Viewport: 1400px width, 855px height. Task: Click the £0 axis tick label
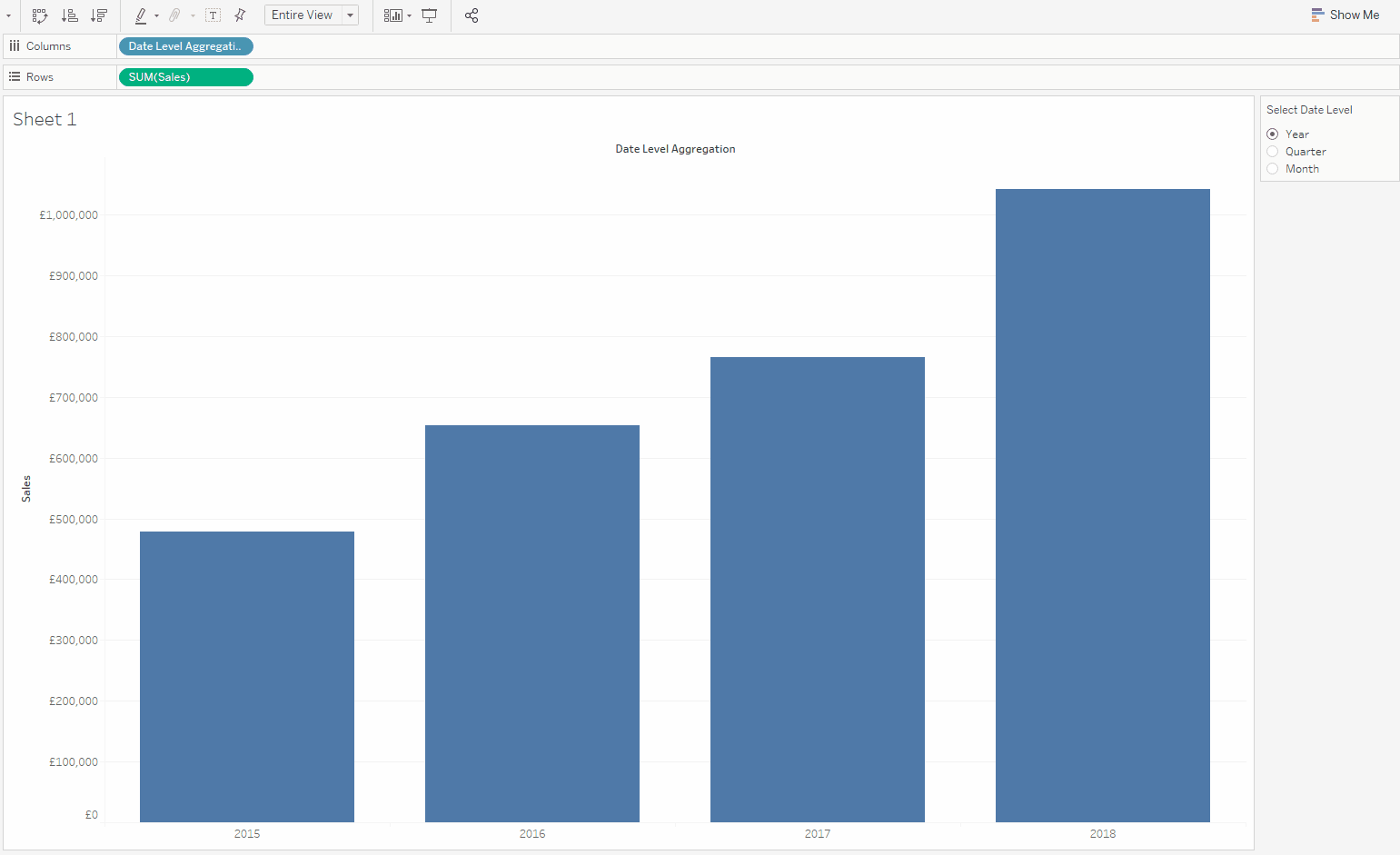(92, 815)
